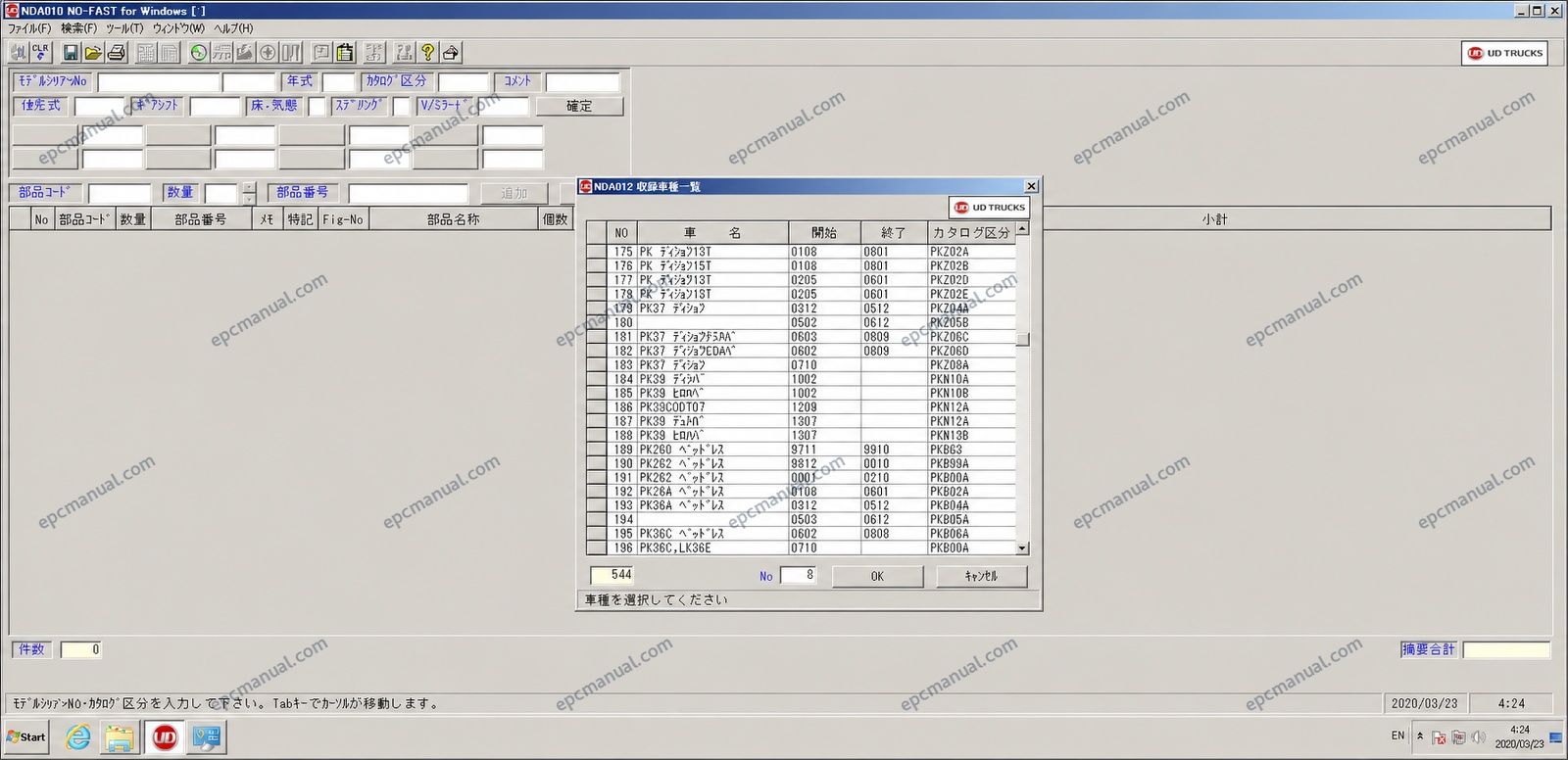This screenshot has height=760, width=1568.
Task: Open Windows Explorer folder taskbar icon
Action: click(120, 737)
